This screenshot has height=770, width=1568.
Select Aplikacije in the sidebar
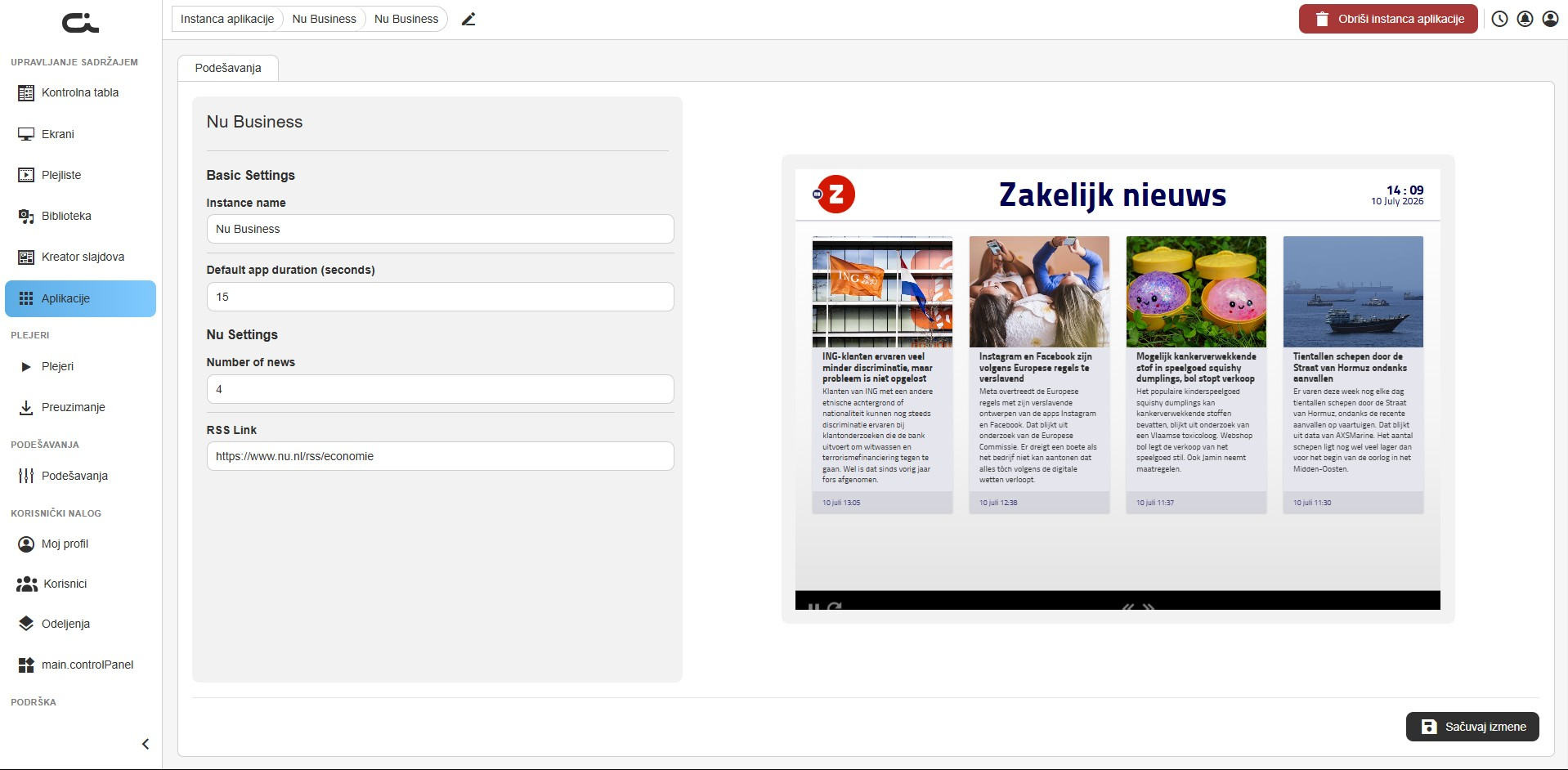click(x=80, y=298)
